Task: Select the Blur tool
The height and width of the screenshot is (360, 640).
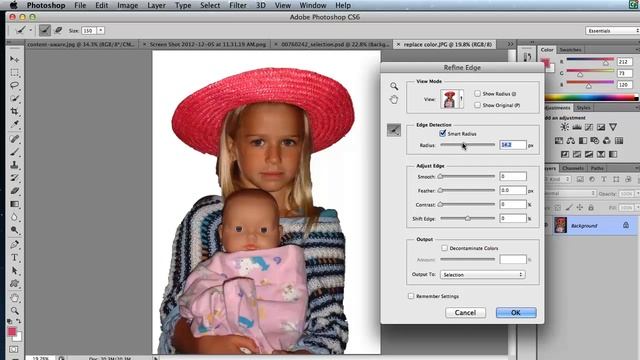Action: point(14,217)
